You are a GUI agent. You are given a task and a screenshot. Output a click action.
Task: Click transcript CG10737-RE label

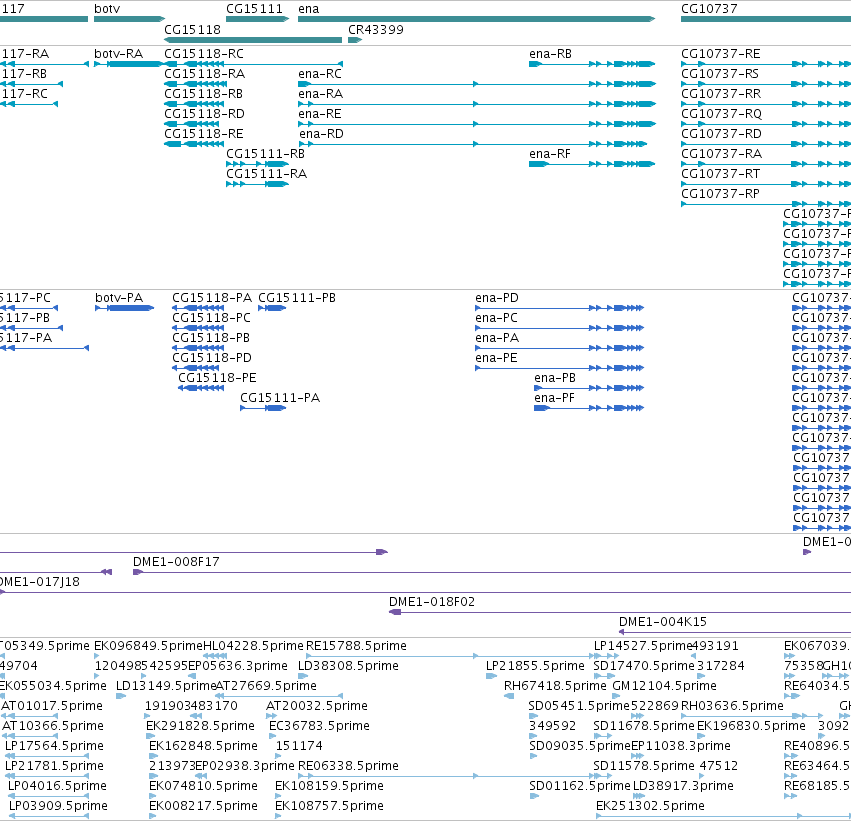tap(721, 54)
